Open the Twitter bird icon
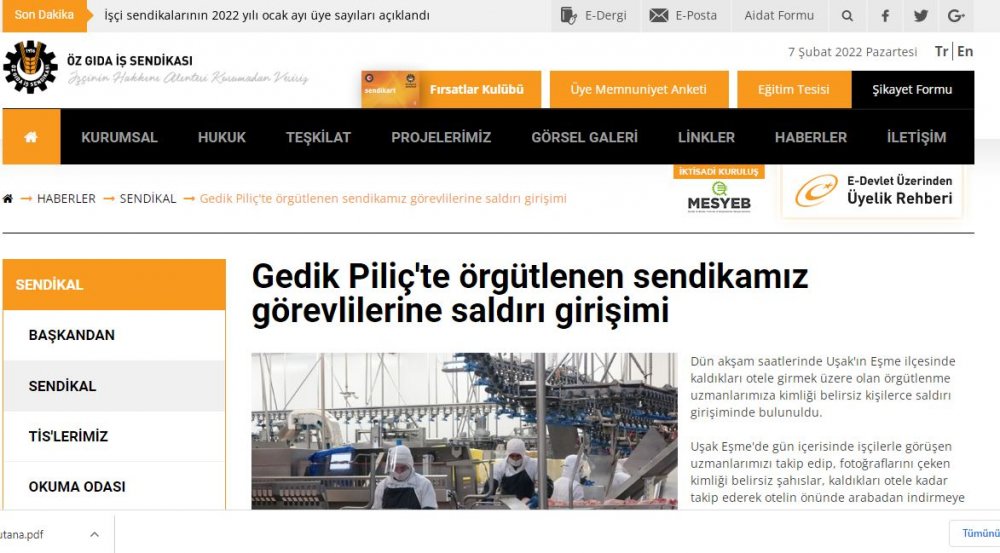1000x553 pixels. click(x=920, y=16)
